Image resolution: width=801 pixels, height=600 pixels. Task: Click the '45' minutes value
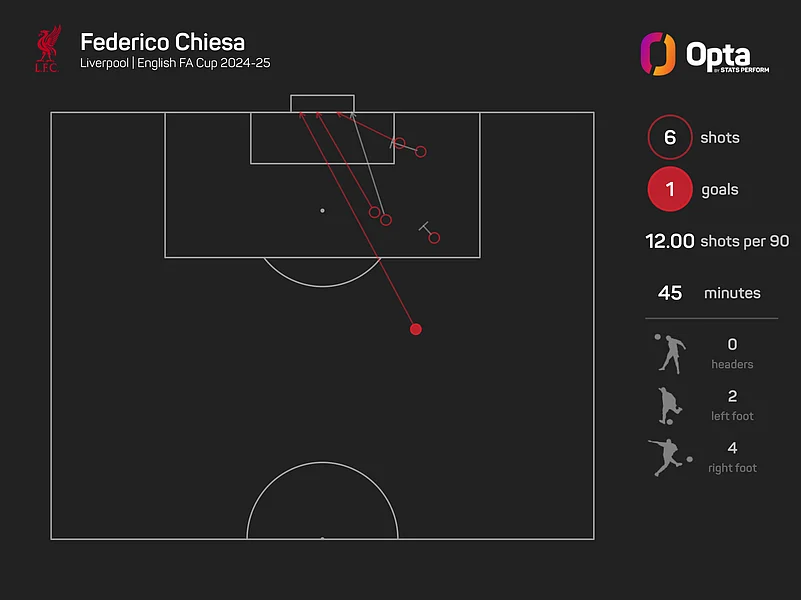pyautogui.click(x=670, y=293)
